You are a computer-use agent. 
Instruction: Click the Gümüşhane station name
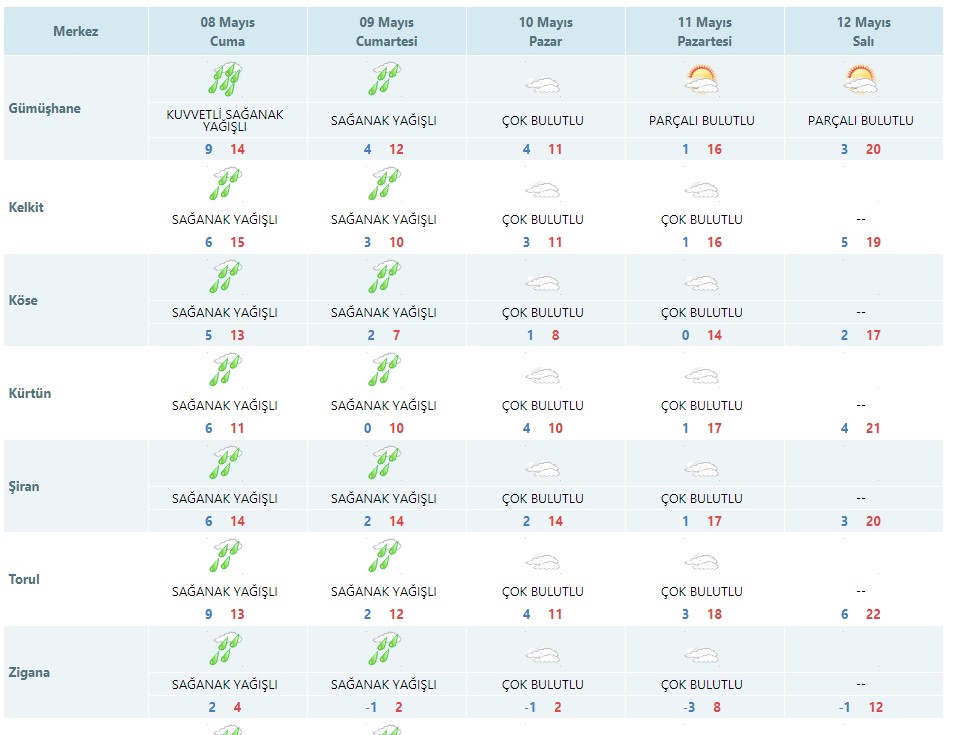[44, 108]
